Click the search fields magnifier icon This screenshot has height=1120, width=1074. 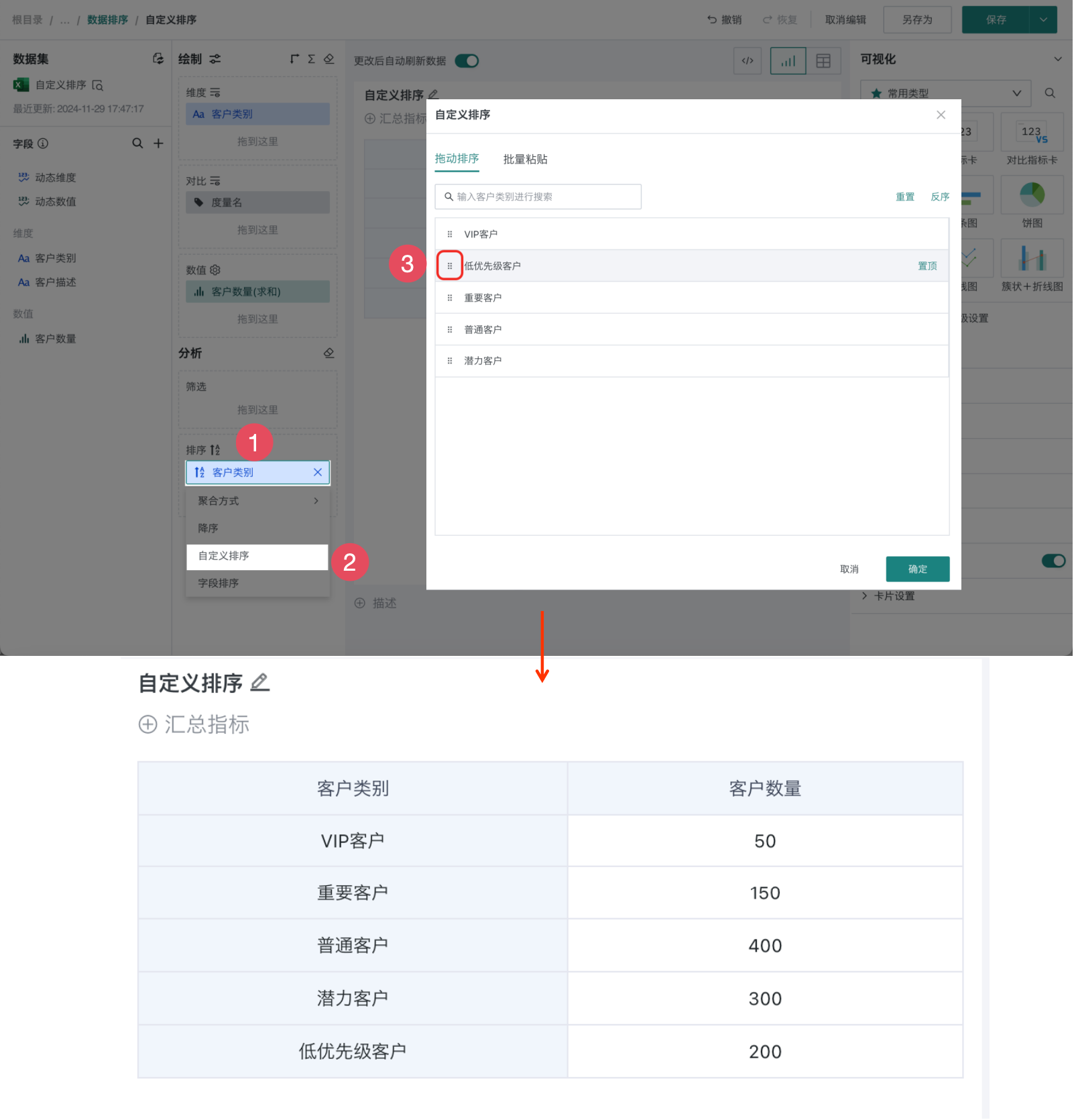[x=137, y=143]
